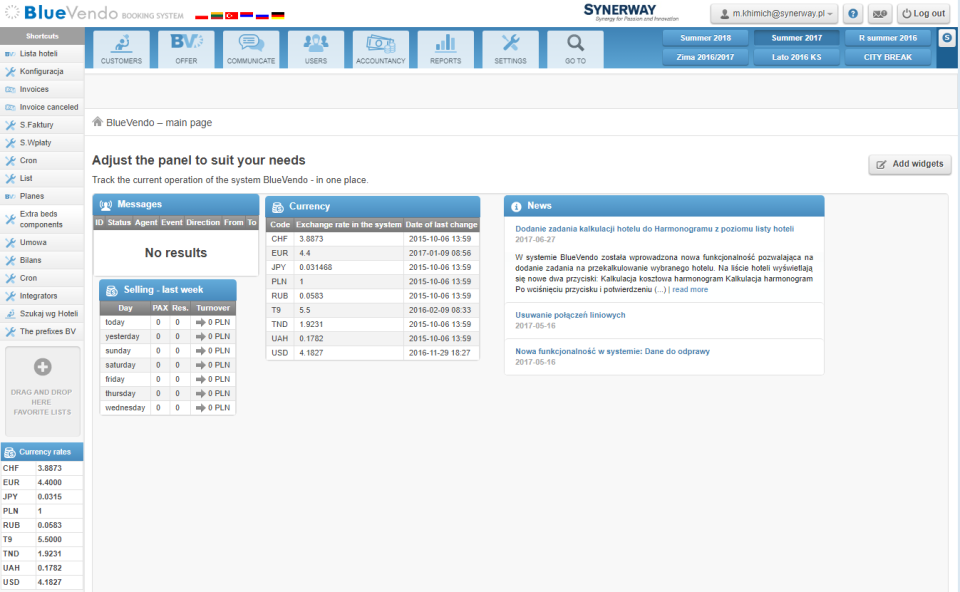
Task: Switch to CITY BREAK season
Action: coord(888,57)
